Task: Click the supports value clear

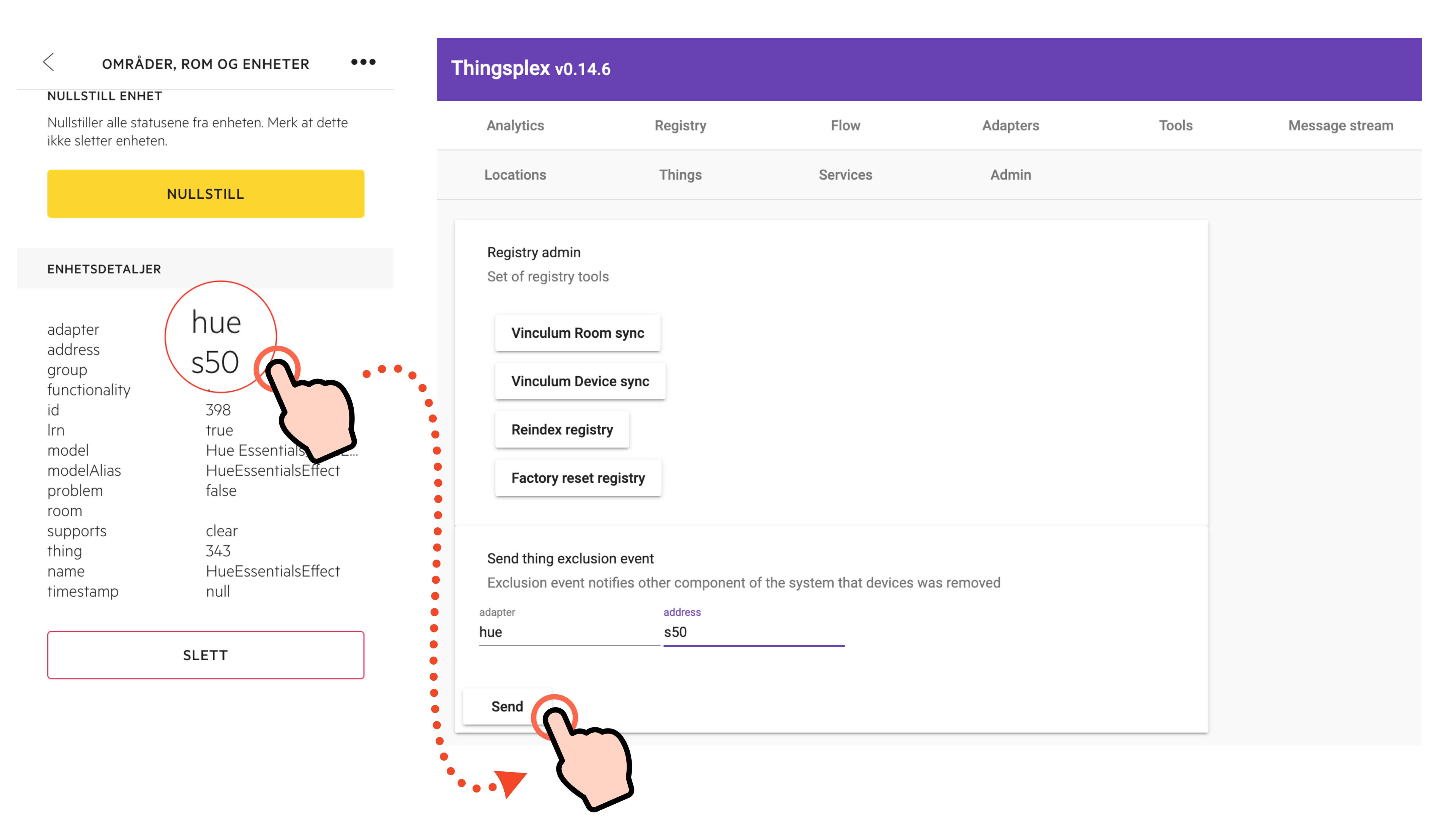Action: click(222, 531)
